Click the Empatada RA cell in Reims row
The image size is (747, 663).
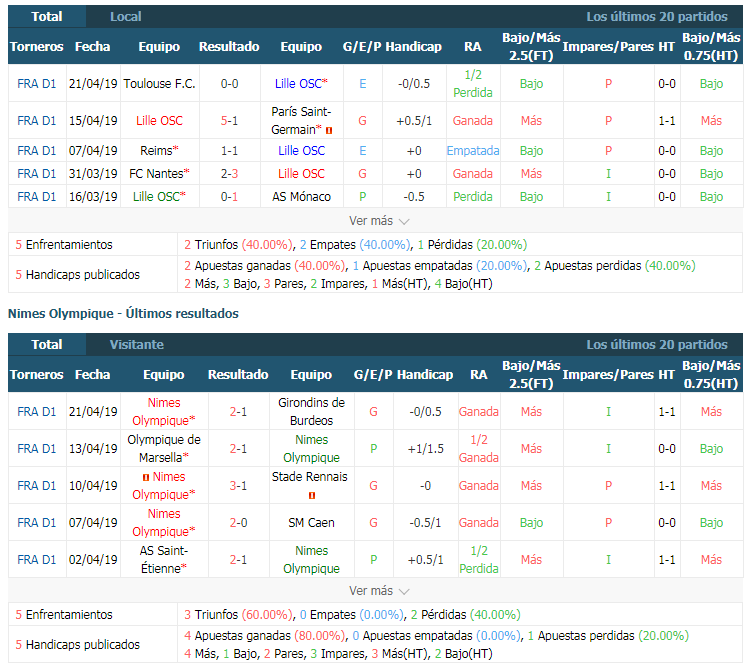coord(473,151)
